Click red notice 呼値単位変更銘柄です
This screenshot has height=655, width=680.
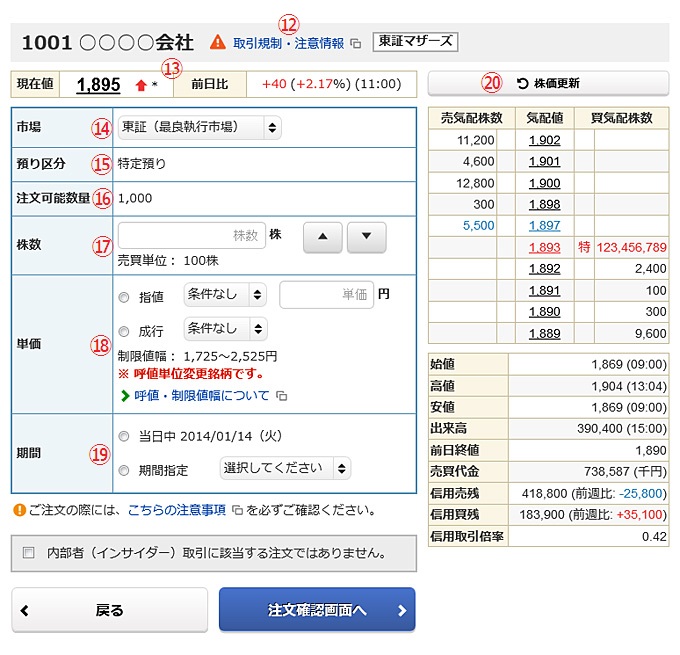pos(192,374)
